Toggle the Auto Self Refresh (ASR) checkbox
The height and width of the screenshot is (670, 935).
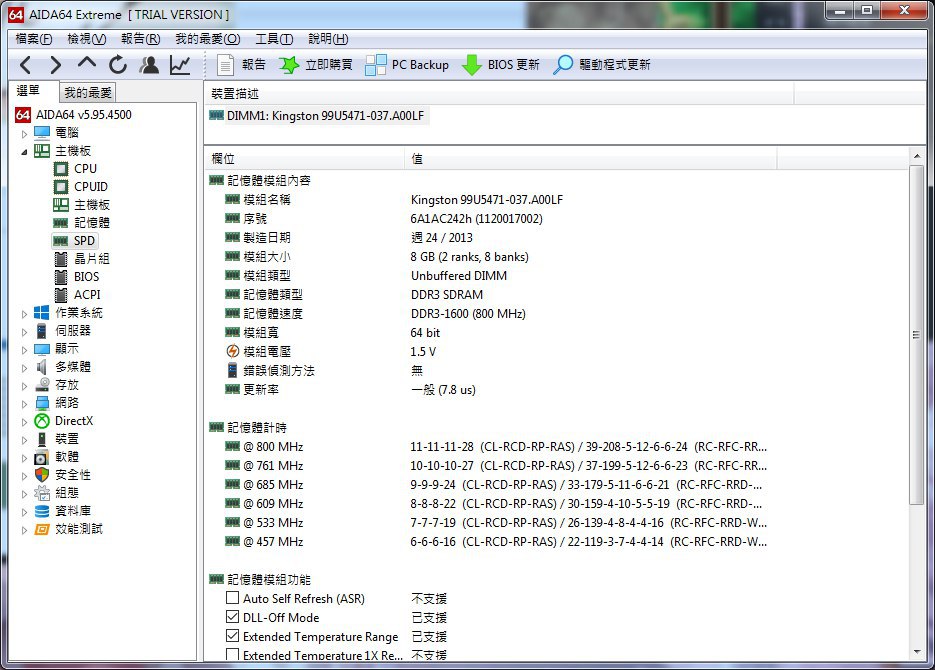coord(232,598)
